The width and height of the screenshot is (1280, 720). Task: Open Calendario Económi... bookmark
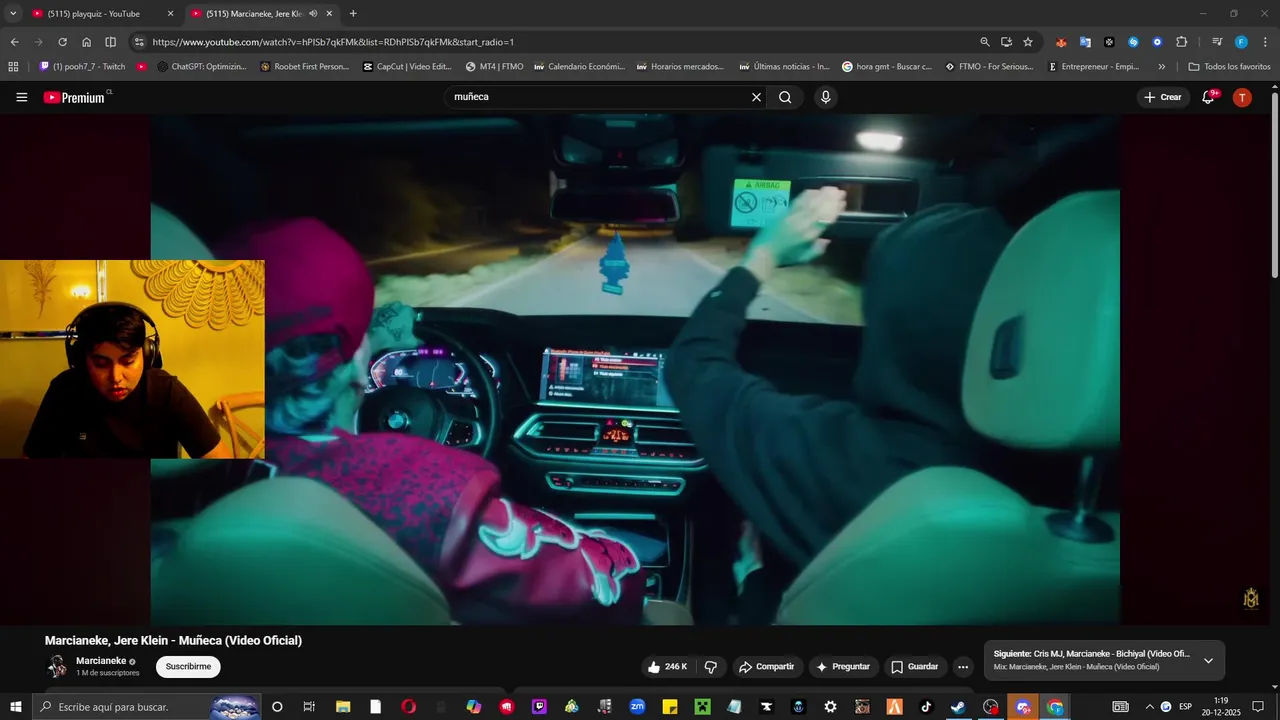(579, 67)
